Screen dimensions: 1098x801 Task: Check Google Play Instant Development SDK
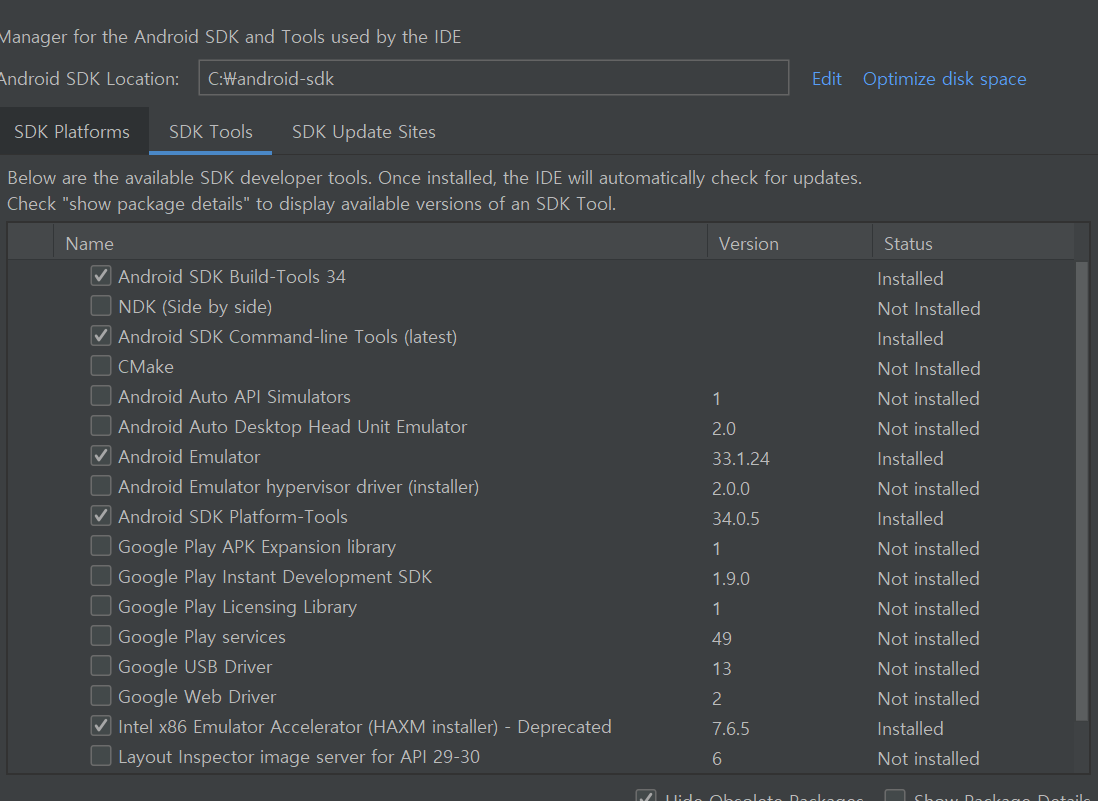101,576
